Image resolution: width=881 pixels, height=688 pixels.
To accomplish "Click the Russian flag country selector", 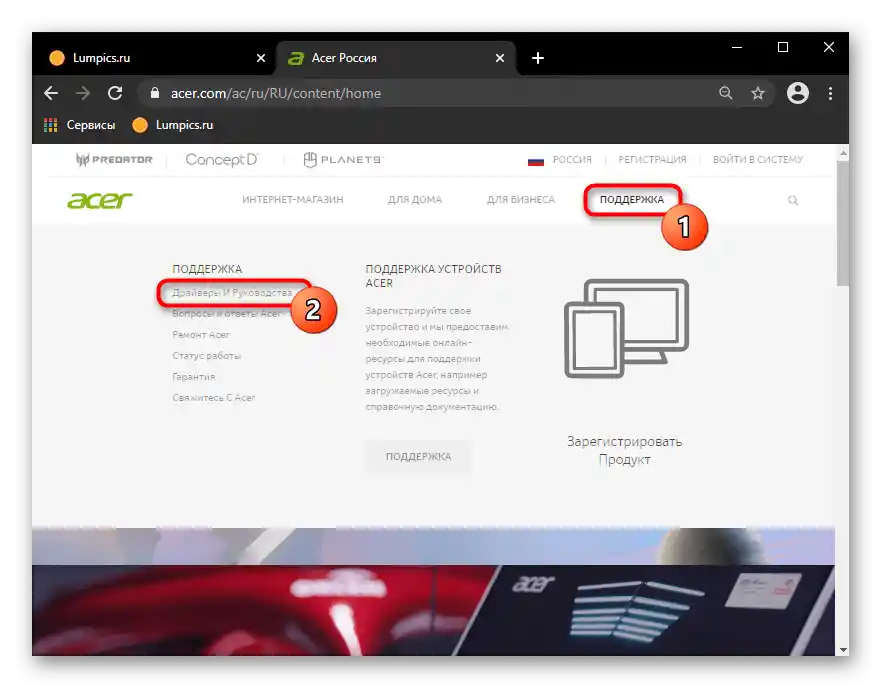I will [536, 161].
